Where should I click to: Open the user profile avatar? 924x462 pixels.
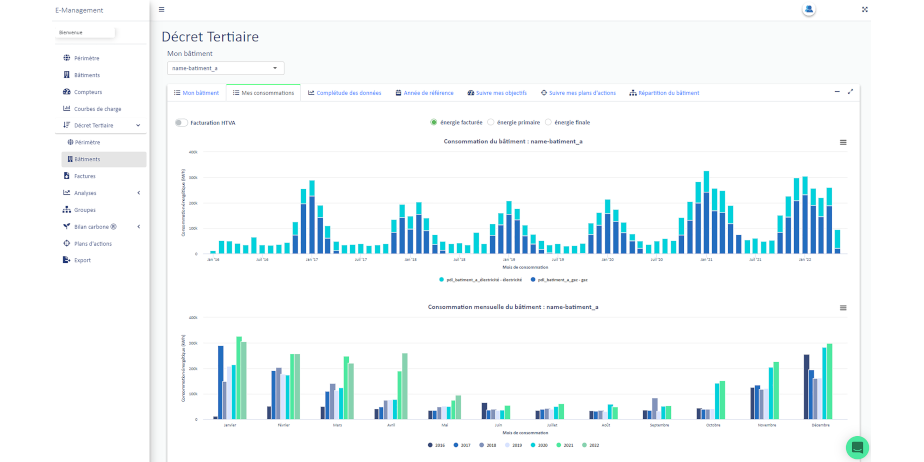tap(808, 9)
